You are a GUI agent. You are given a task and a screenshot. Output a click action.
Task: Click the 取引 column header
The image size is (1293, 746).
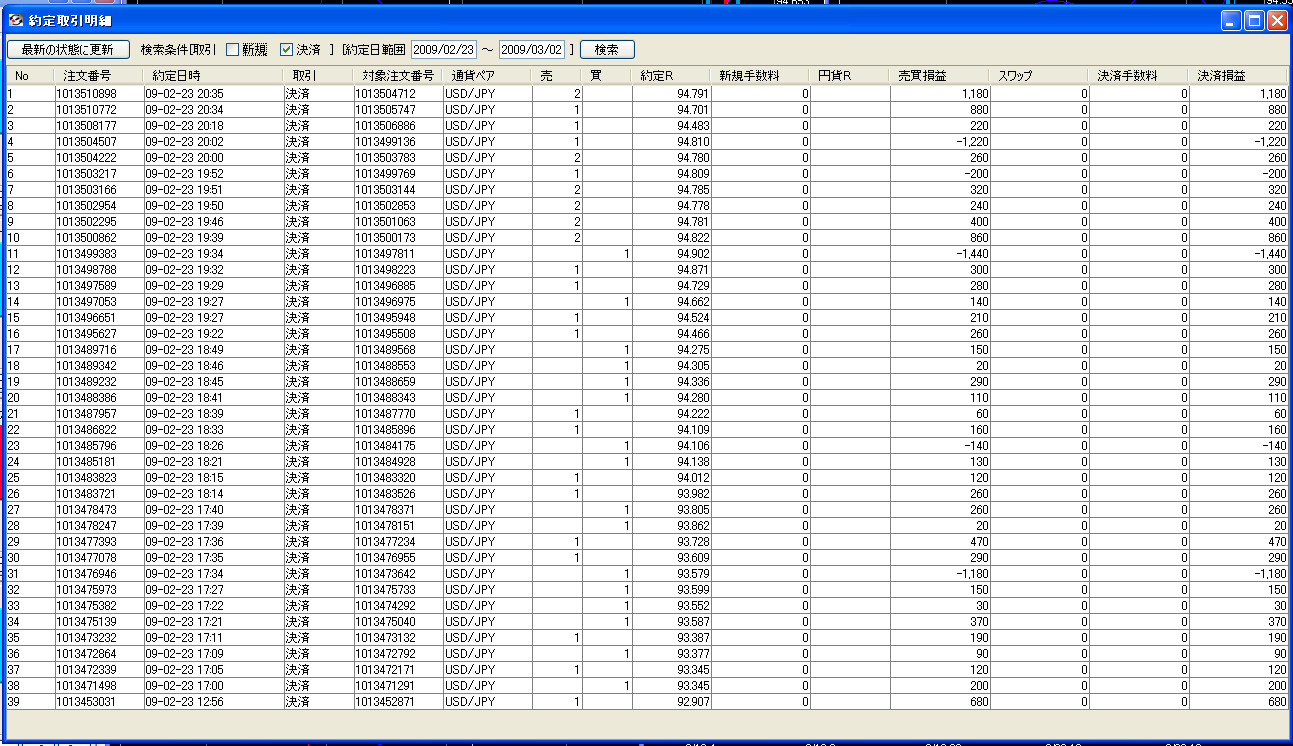318,76
